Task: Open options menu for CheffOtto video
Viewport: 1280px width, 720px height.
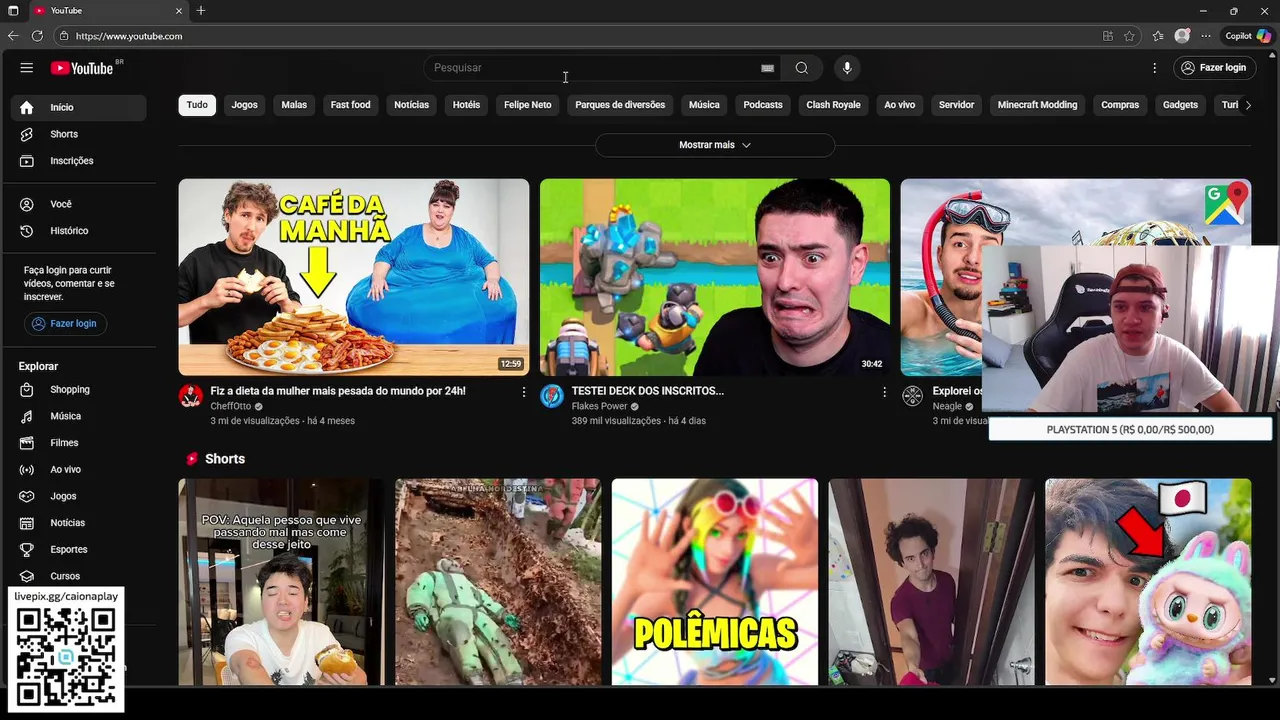Action: point(523,392)
